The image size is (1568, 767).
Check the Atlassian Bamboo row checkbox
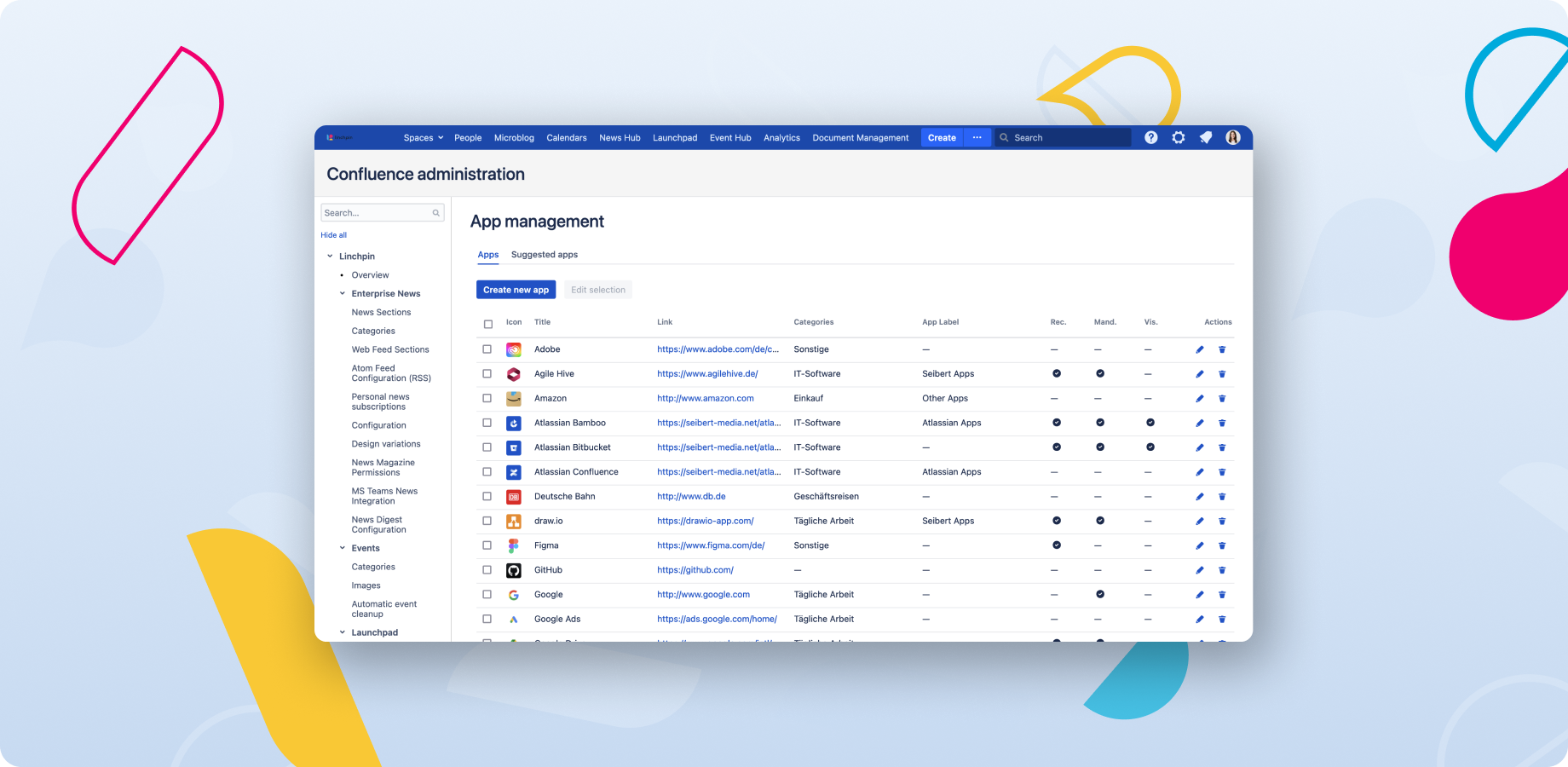(x=487, y=423)
